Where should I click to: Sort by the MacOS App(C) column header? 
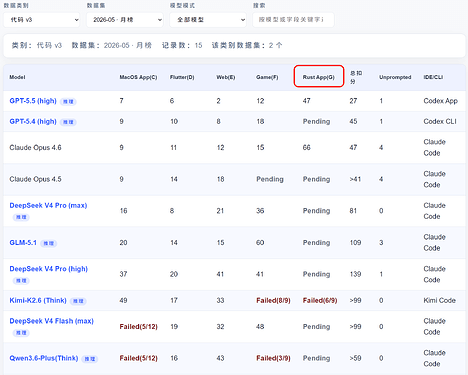138,77
